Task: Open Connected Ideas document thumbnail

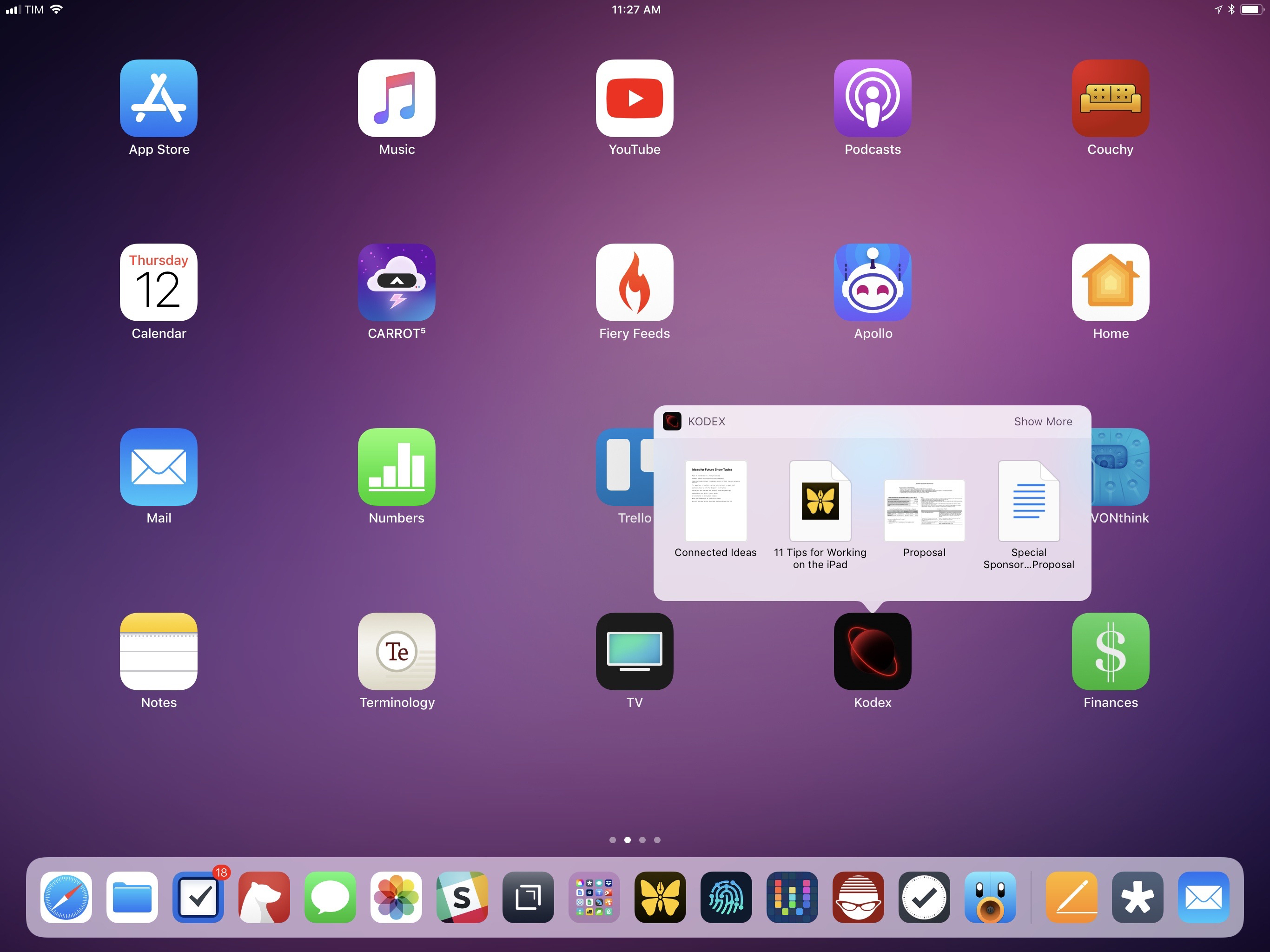Action: point(715,501)
